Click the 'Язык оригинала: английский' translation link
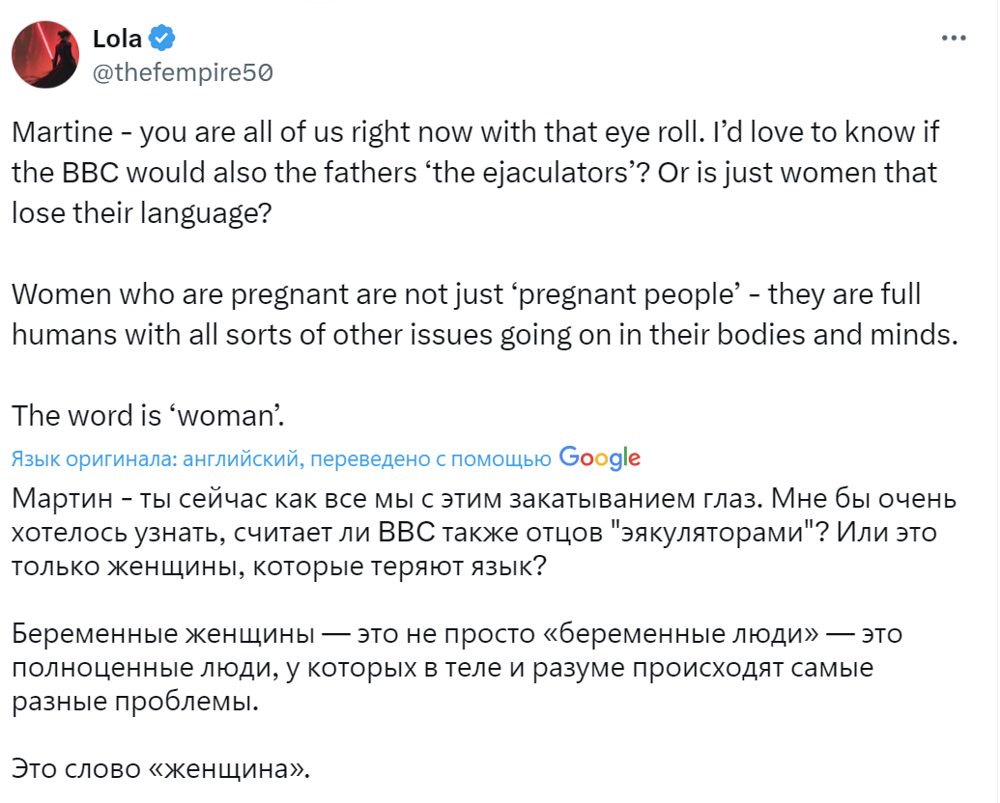The height and width of the screenshot is (803, 1000). tap(282, 459)
